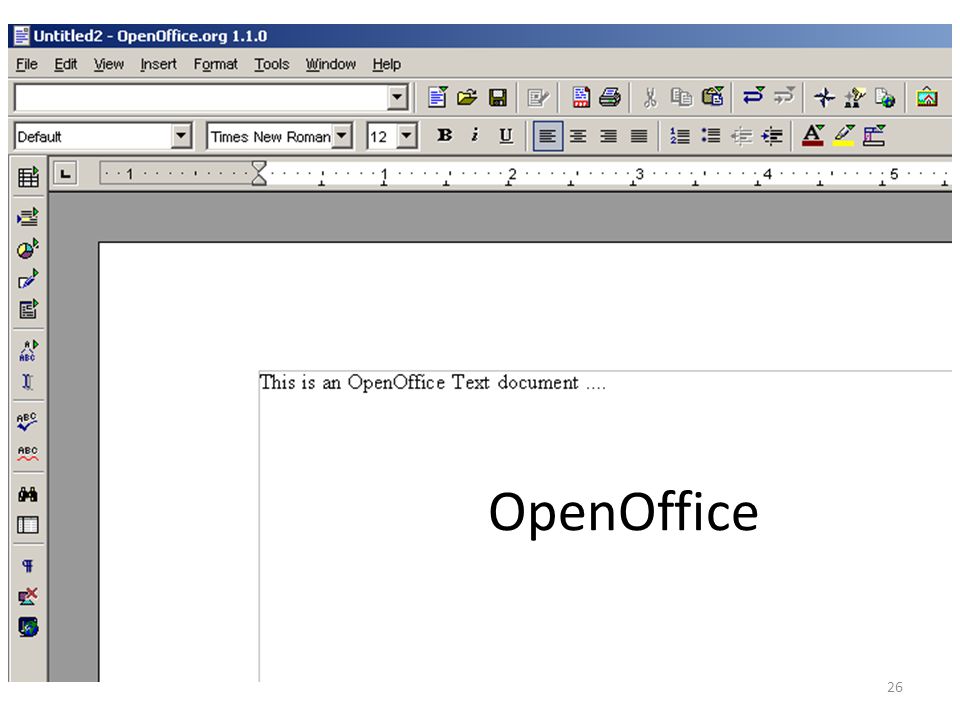This screenshot has height=720, width=960.
Task: Apply the yellow Highlighting color button
Action: point(844,135)
